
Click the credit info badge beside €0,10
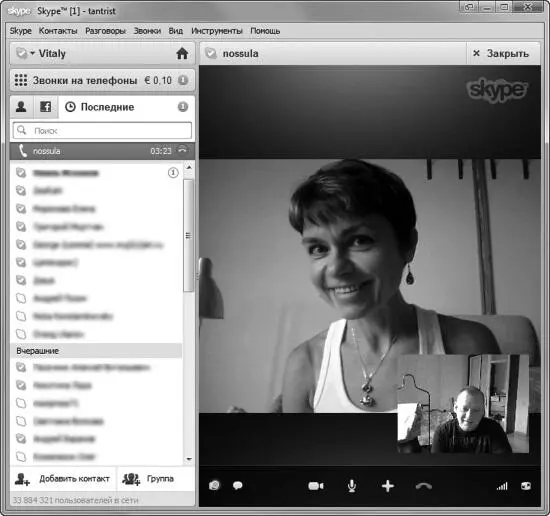pyautogui.click(x=183, y=80)
